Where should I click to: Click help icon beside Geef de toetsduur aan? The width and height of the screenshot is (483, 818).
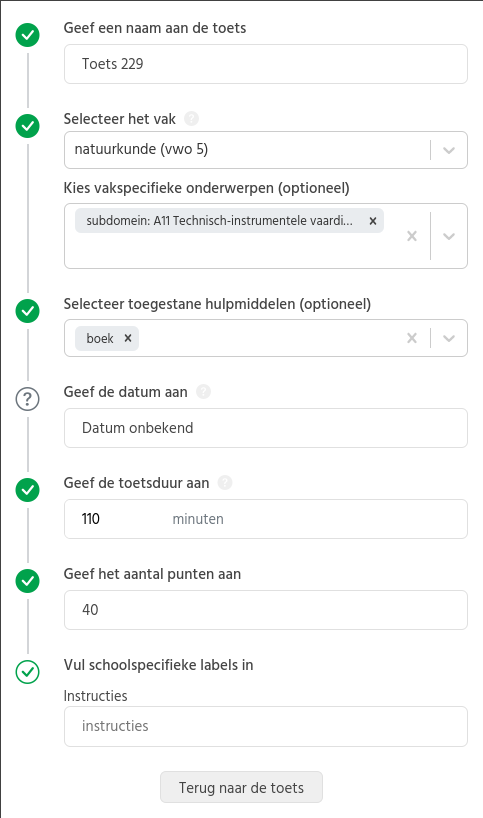point(225,483)
